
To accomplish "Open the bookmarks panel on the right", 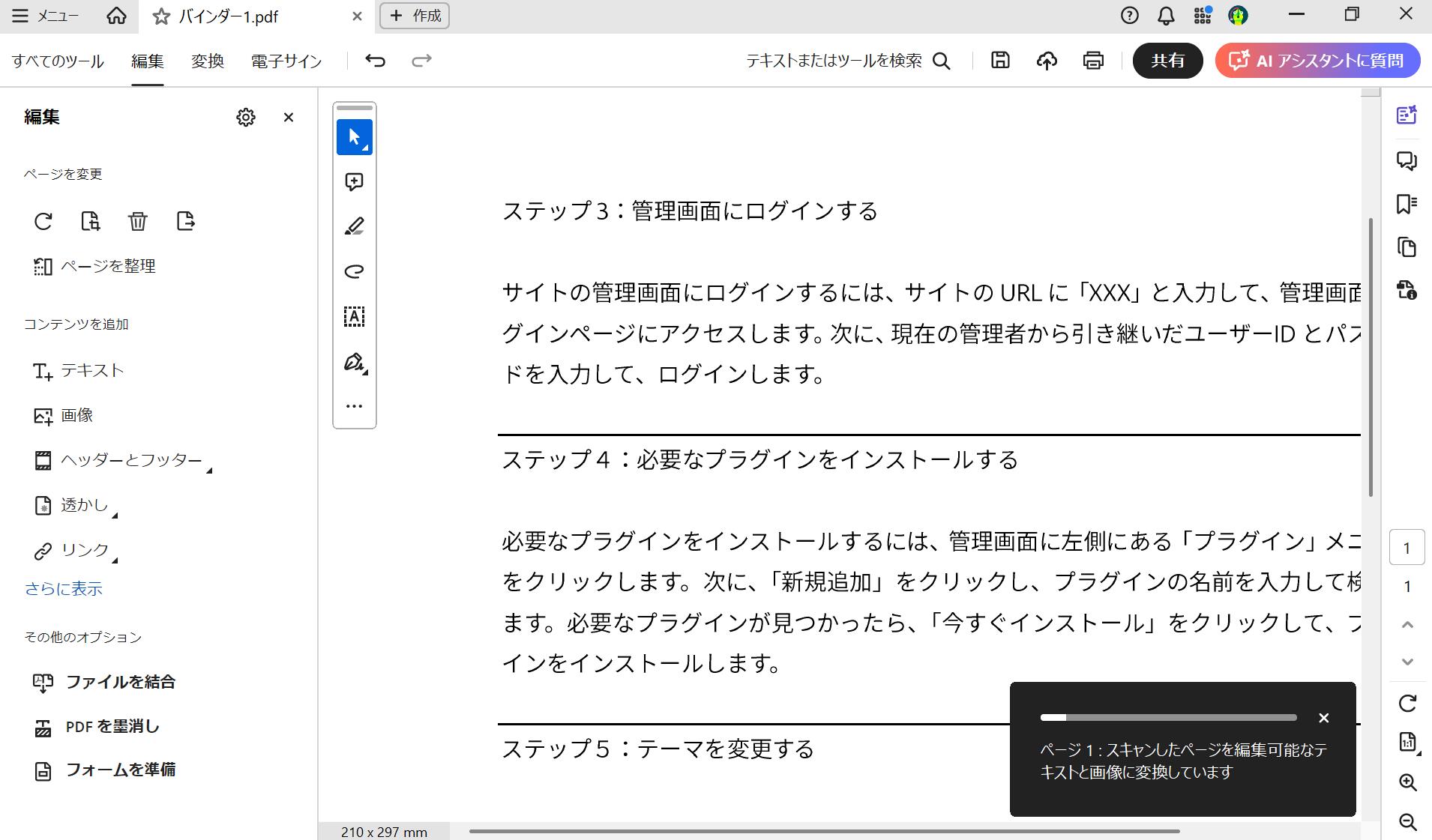I will point(1408,204).
